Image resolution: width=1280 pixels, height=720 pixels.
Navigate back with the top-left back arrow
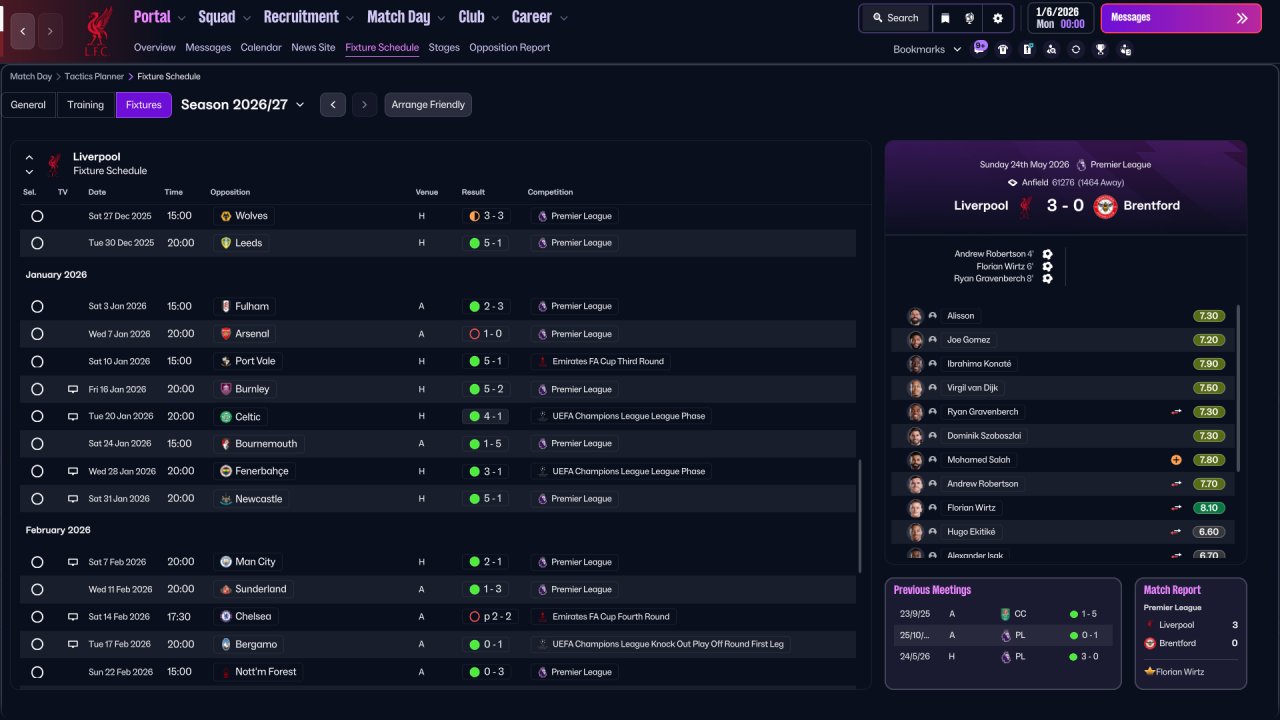[x=22, y=31]
